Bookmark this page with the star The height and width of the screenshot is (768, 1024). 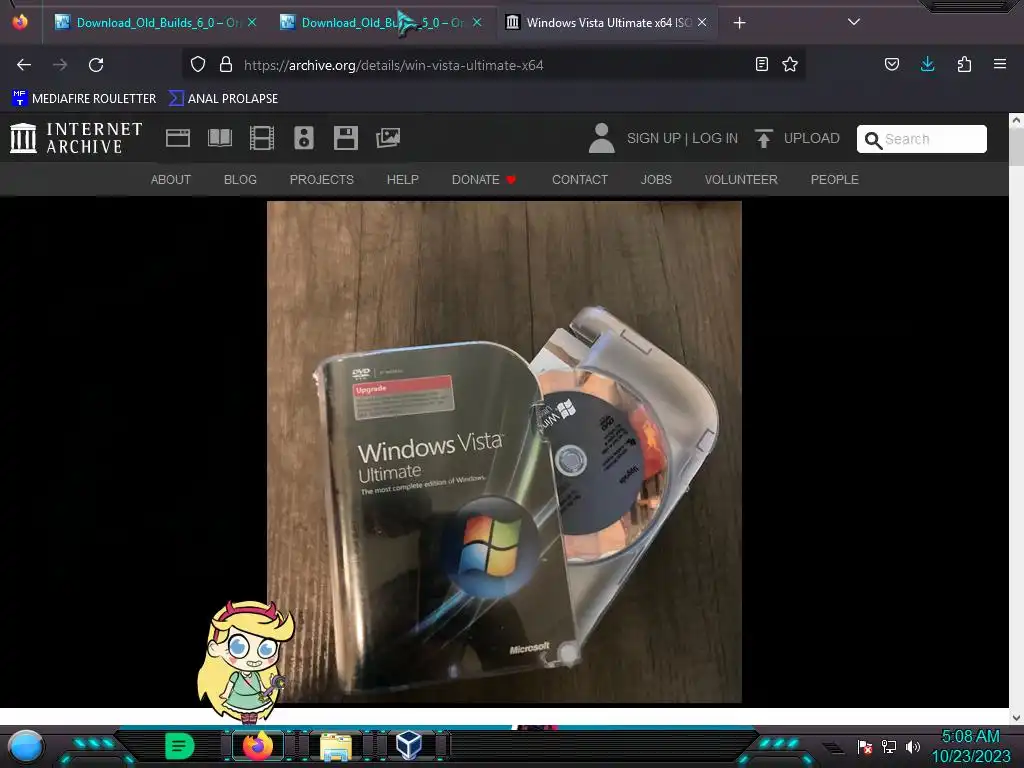(790, 64)
